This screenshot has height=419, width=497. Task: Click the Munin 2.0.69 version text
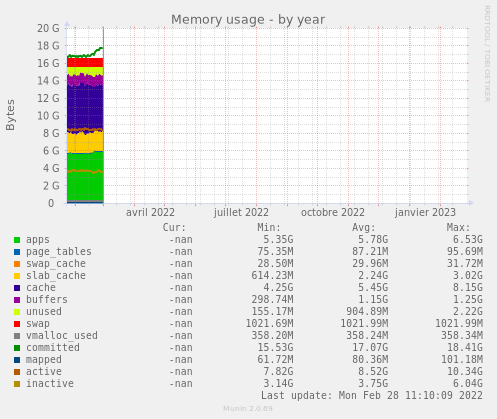pos(248,408)
